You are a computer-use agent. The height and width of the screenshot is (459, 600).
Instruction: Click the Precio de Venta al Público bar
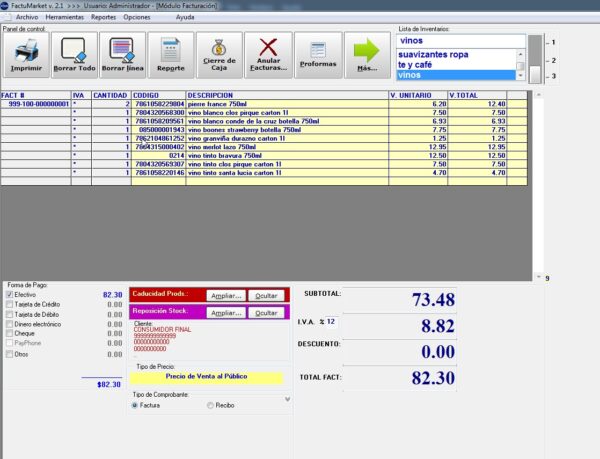[206, 377]
